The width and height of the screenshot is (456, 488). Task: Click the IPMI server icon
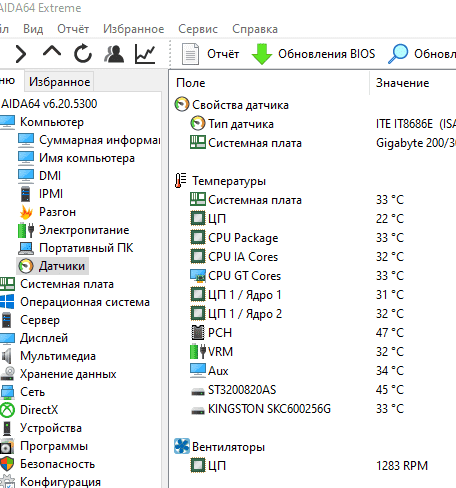26,194
